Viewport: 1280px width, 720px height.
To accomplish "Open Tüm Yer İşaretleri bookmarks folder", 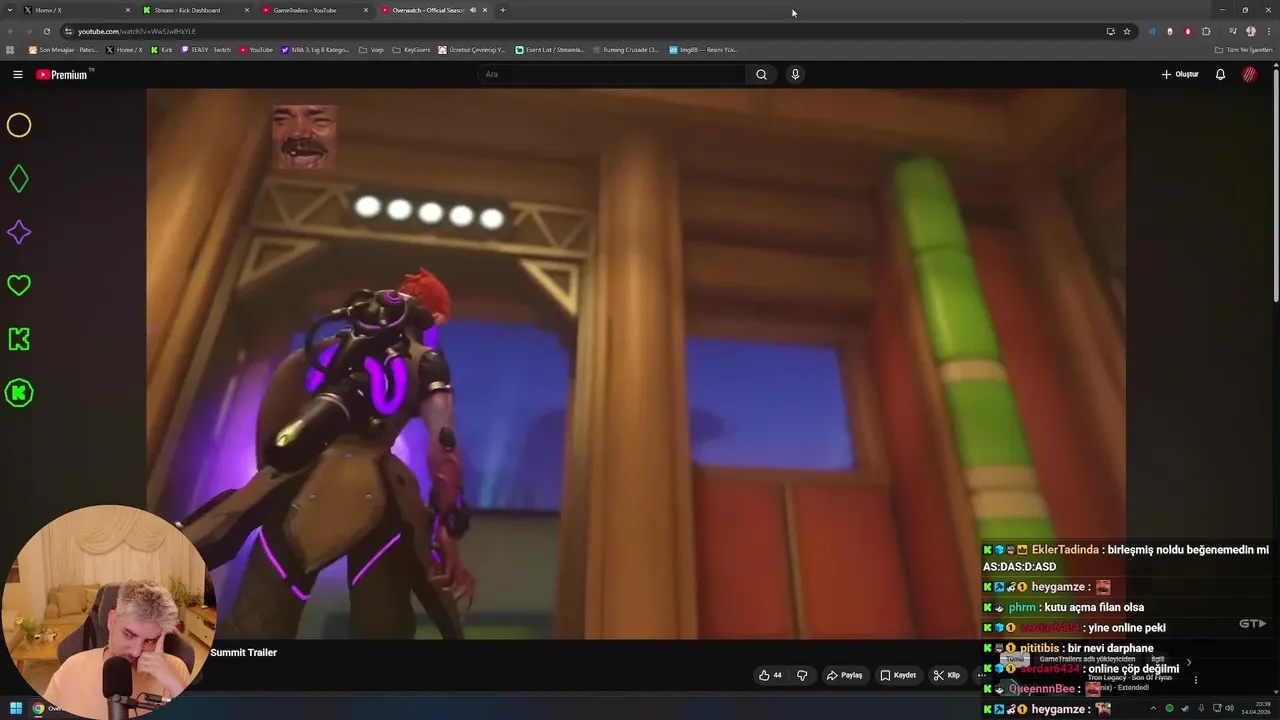I will tap(1243, 49).
